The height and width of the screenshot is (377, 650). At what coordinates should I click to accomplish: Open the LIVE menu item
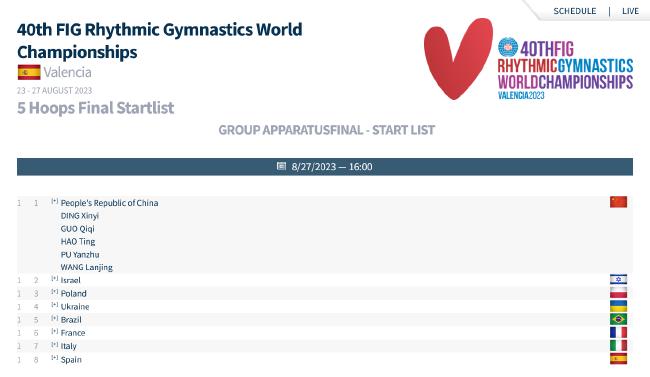(630, 11)
